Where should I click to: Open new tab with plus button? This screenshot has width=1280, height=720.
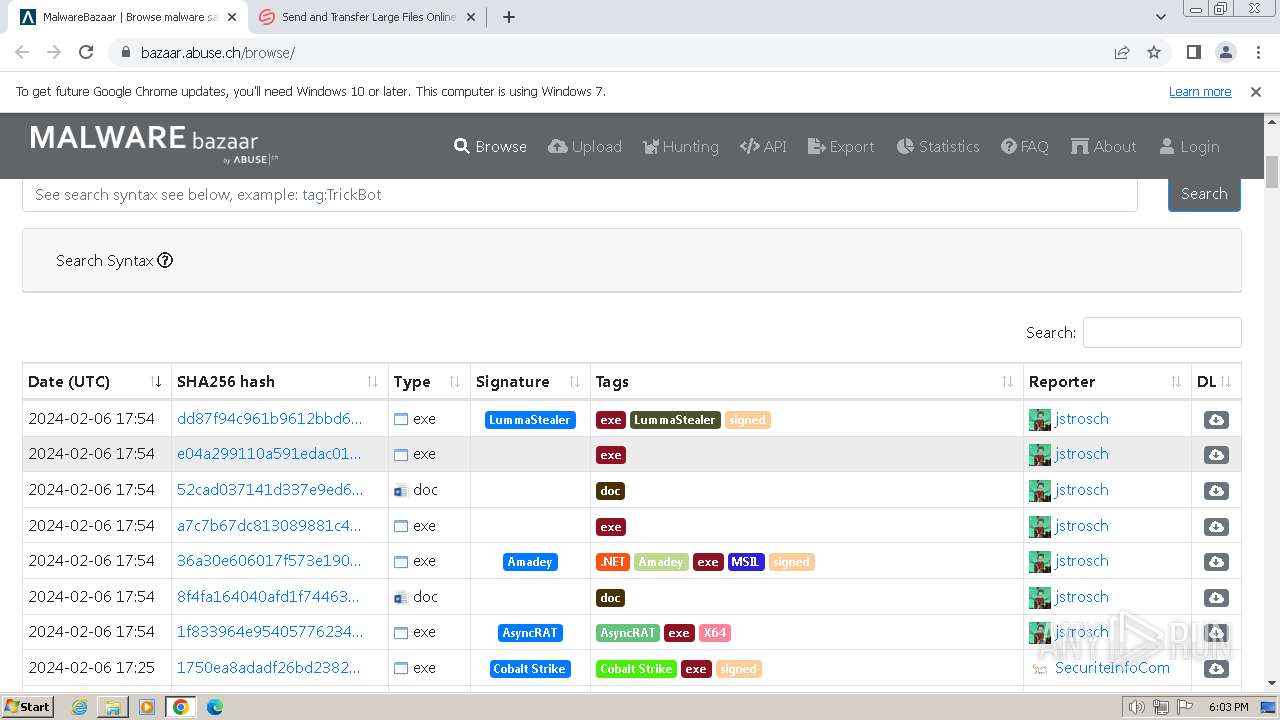[x=508, y=17]
